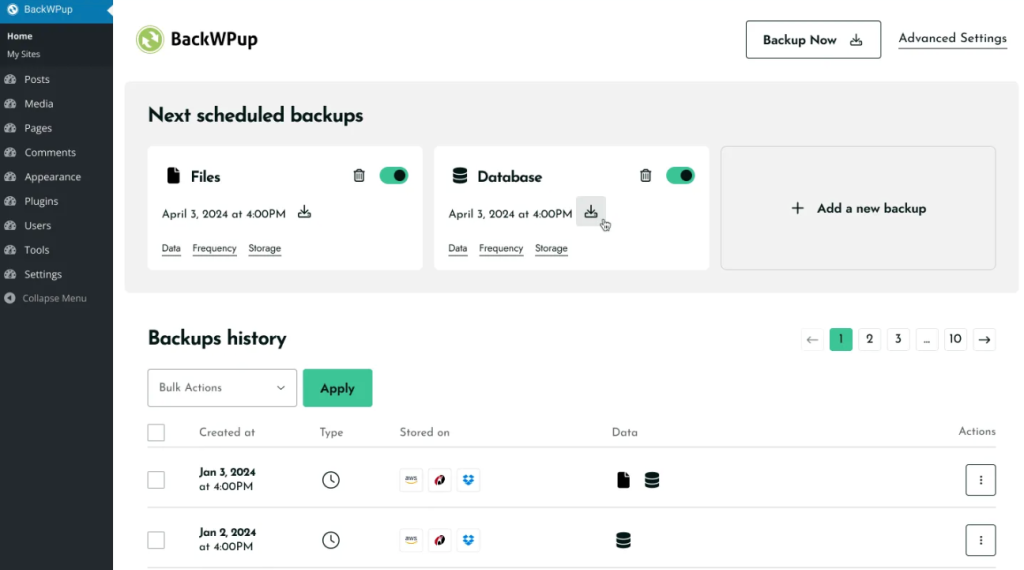Go to history page 10

point(955,339)
